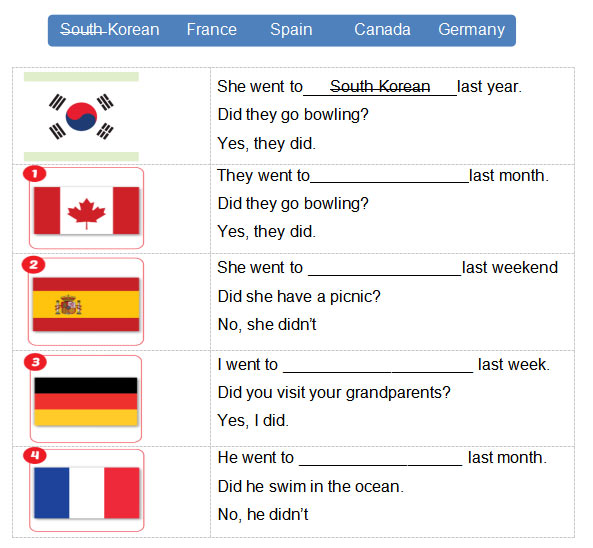
Task: Select crossed-out South Korean in word bank
Action: [x=110, y=29]
